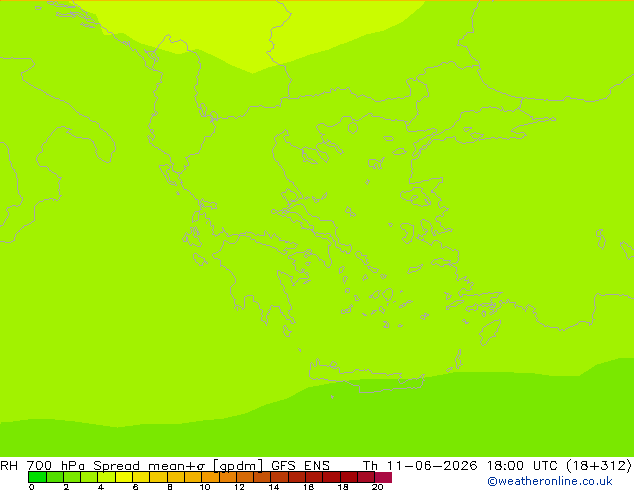Click the legend number '10'
Image resolution: width=634 pixels, height=490 pixels.
pyautogui.click(x=205, y=487)
